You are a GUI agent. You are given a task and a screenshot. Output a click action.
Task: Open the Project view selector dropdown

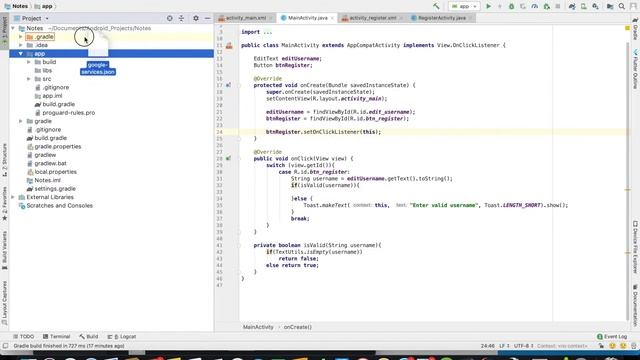click(31, 18)
